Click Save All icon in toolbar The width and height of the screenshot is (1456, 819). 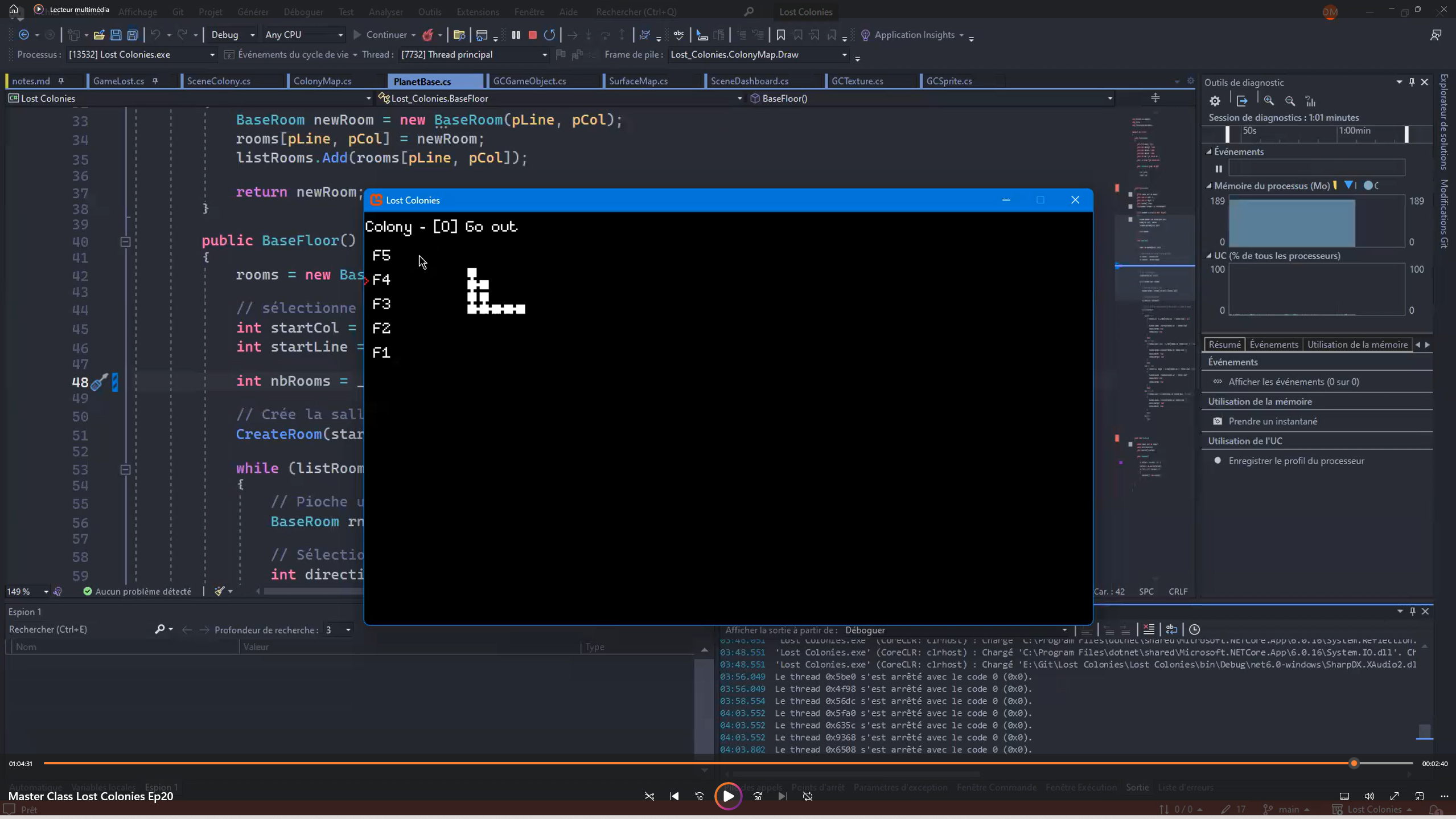coord(133,35)
